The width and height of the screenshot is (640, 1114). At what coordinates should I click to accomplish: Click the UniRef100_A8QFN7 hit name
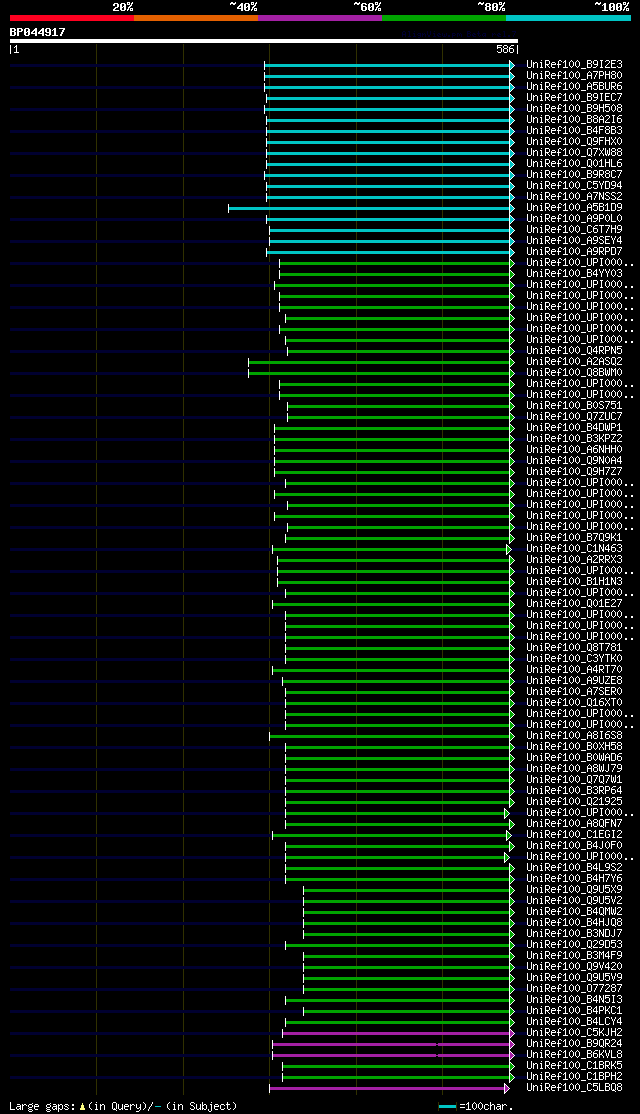coord(574,824)
